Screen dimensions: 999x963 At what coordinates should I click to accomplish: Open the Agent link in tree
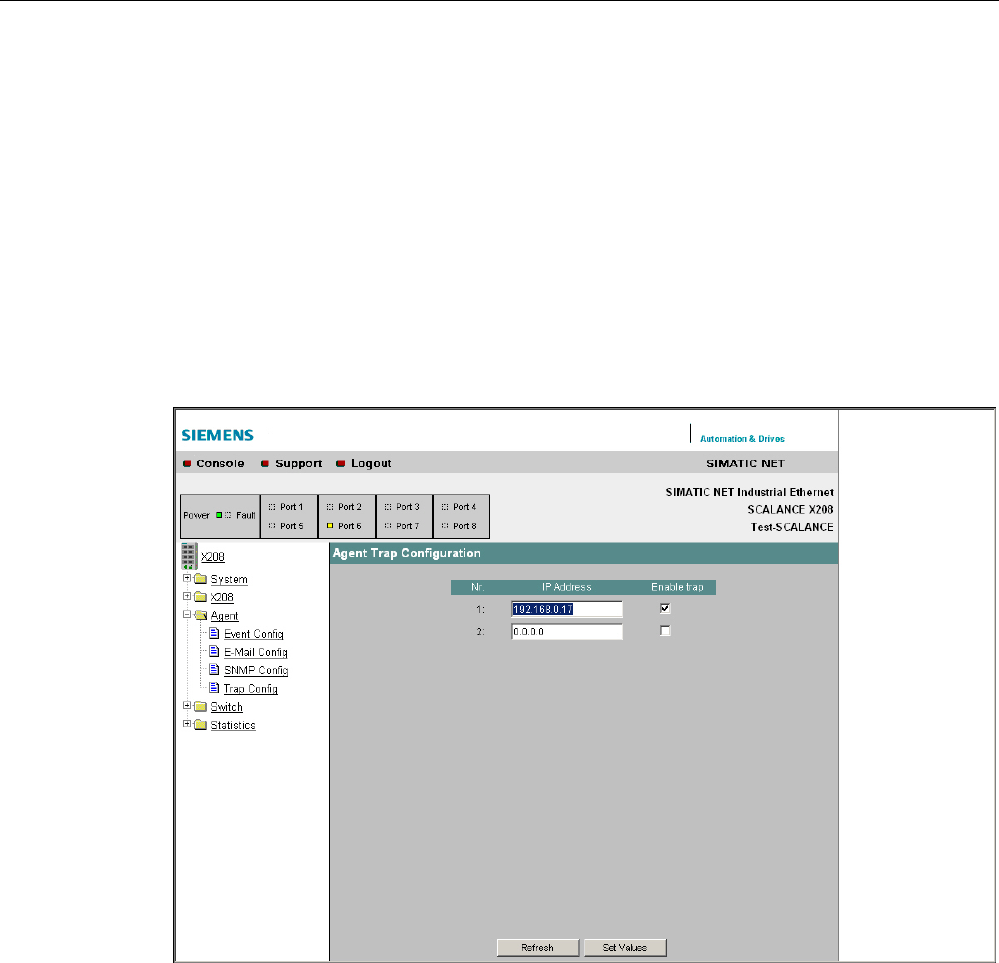click(x=224, y=616)
